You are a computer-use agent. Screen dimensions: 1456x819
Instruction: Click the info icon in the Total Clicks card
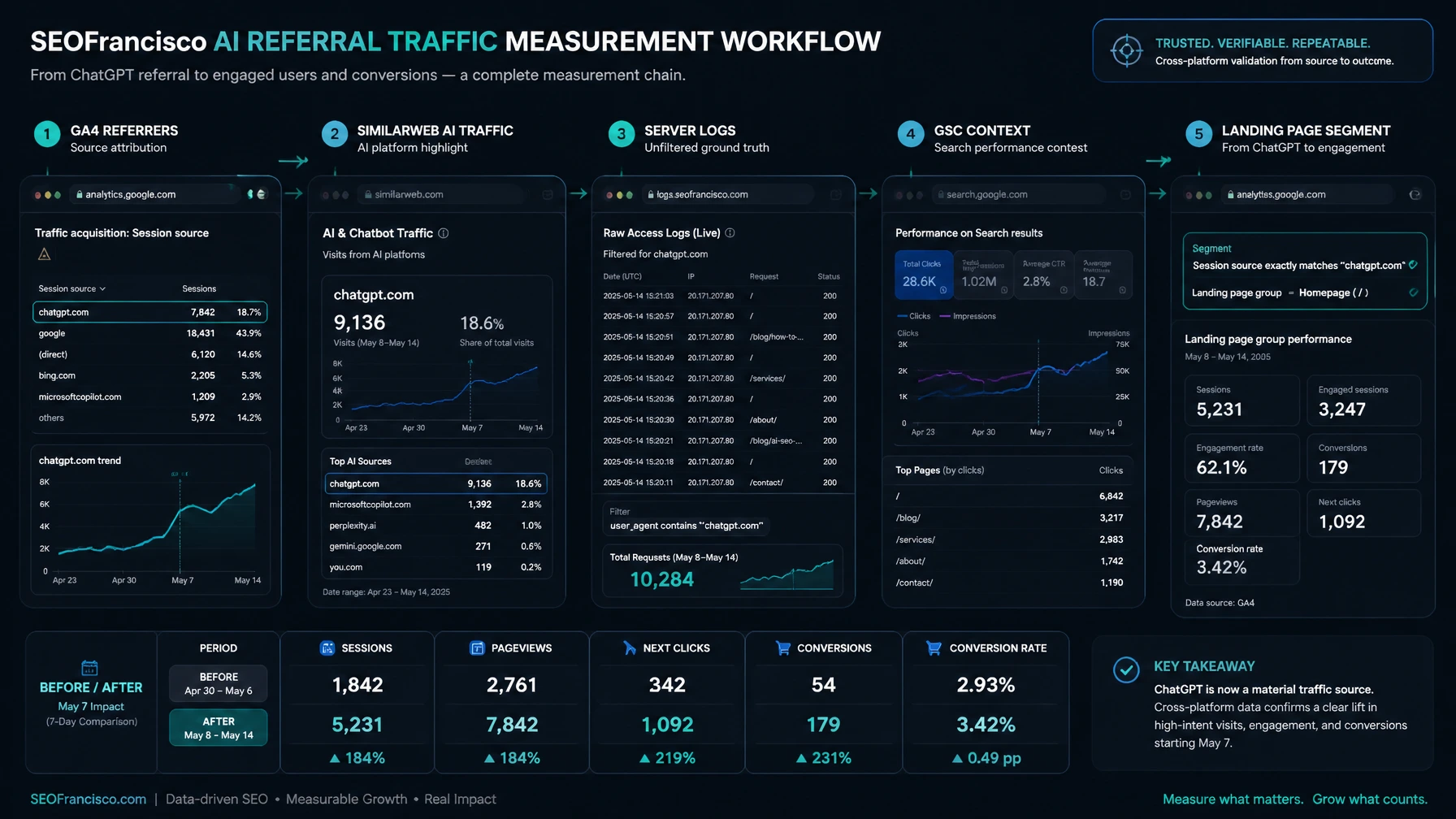[x=943, y=290]
